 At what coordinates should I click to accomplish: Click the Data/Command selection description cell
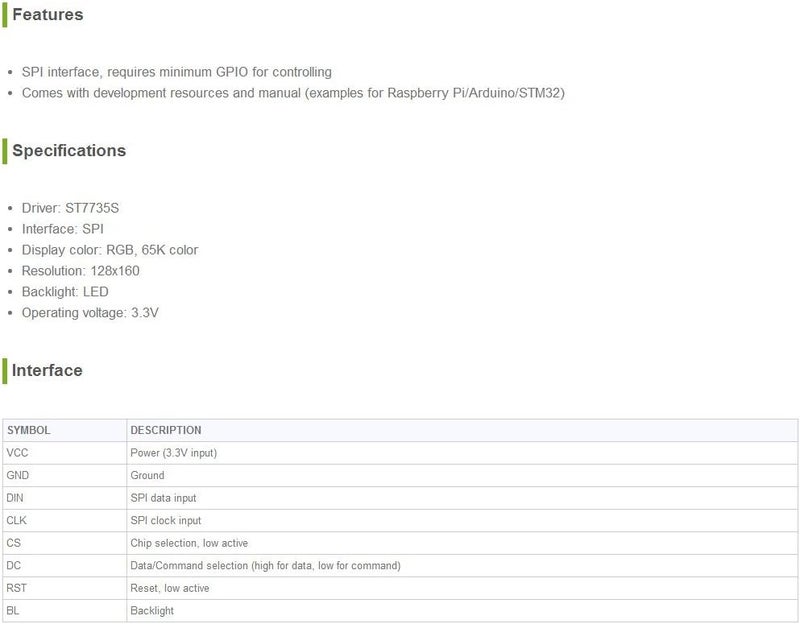[265, 566]
